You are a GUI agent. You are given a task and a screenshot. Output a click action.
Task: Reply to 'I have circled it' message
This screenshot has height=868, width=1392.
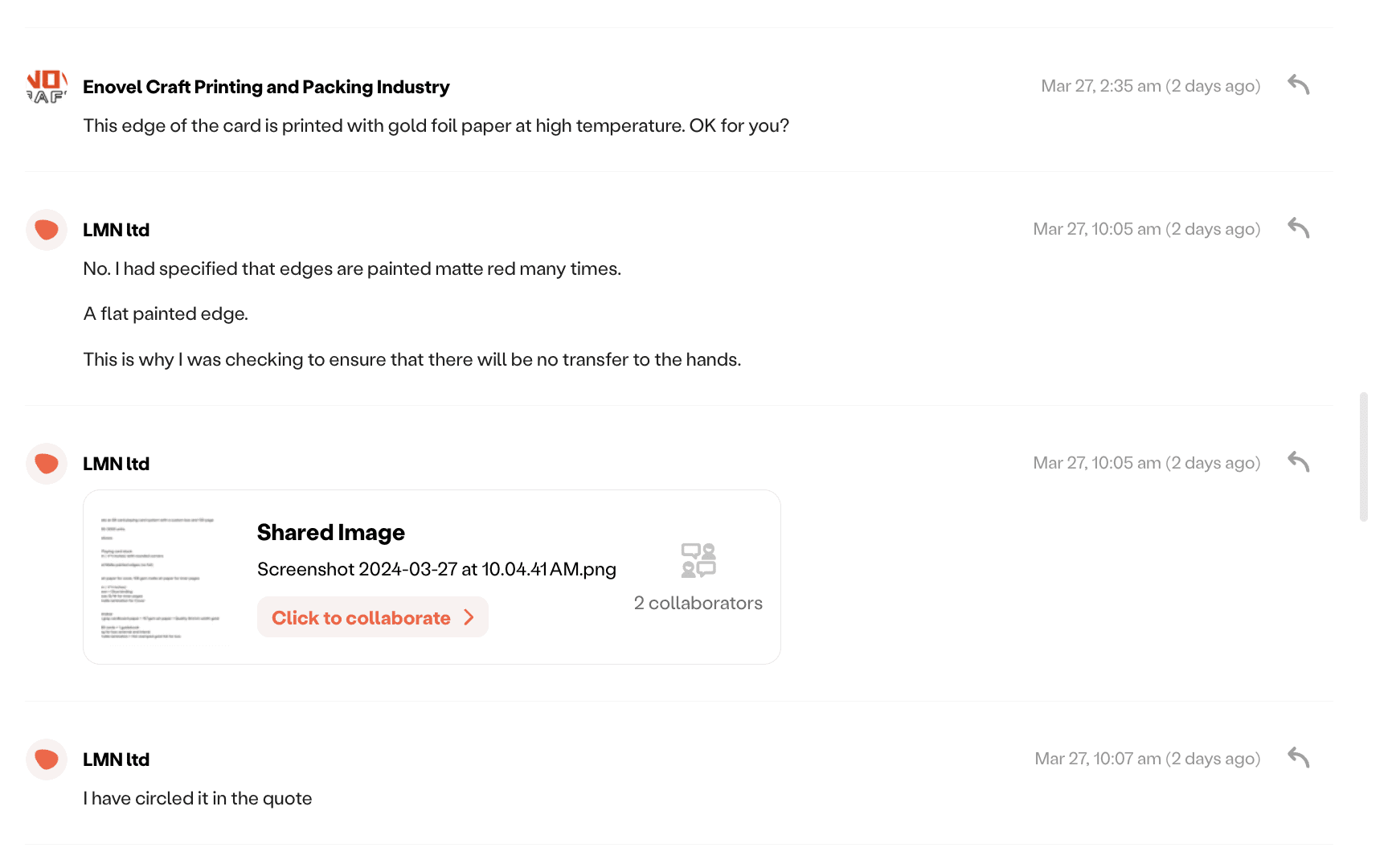tap(1299, 758)
